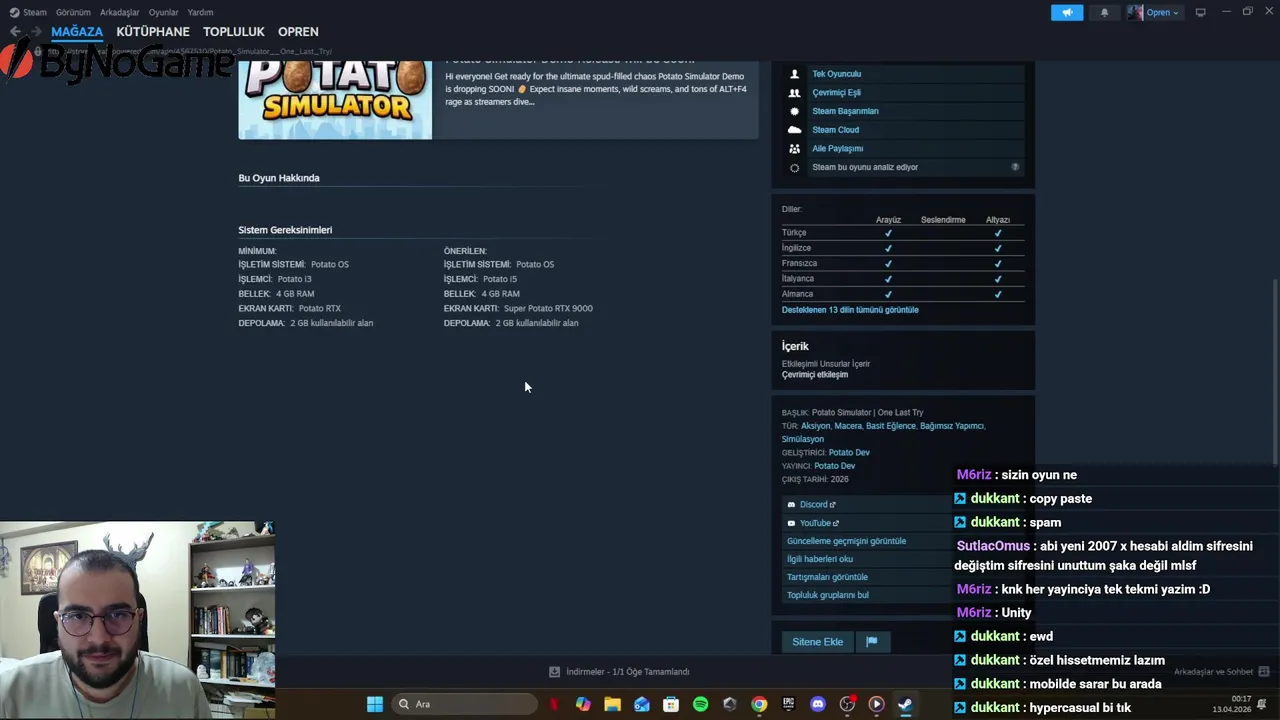
Task: Open the Discord external link
Action: (817, 505)
